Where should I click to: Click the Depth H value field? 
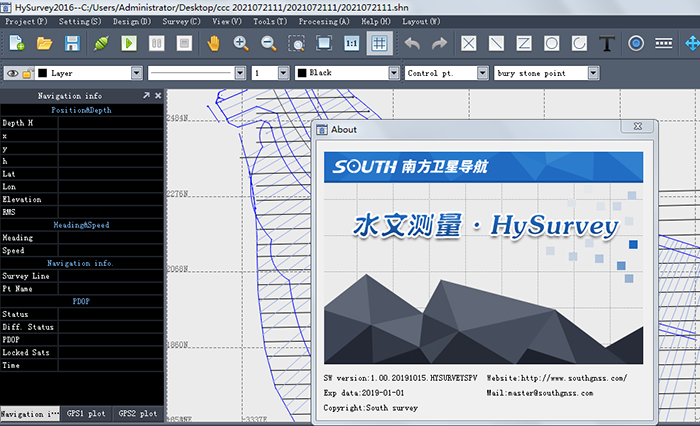(111, 123)
